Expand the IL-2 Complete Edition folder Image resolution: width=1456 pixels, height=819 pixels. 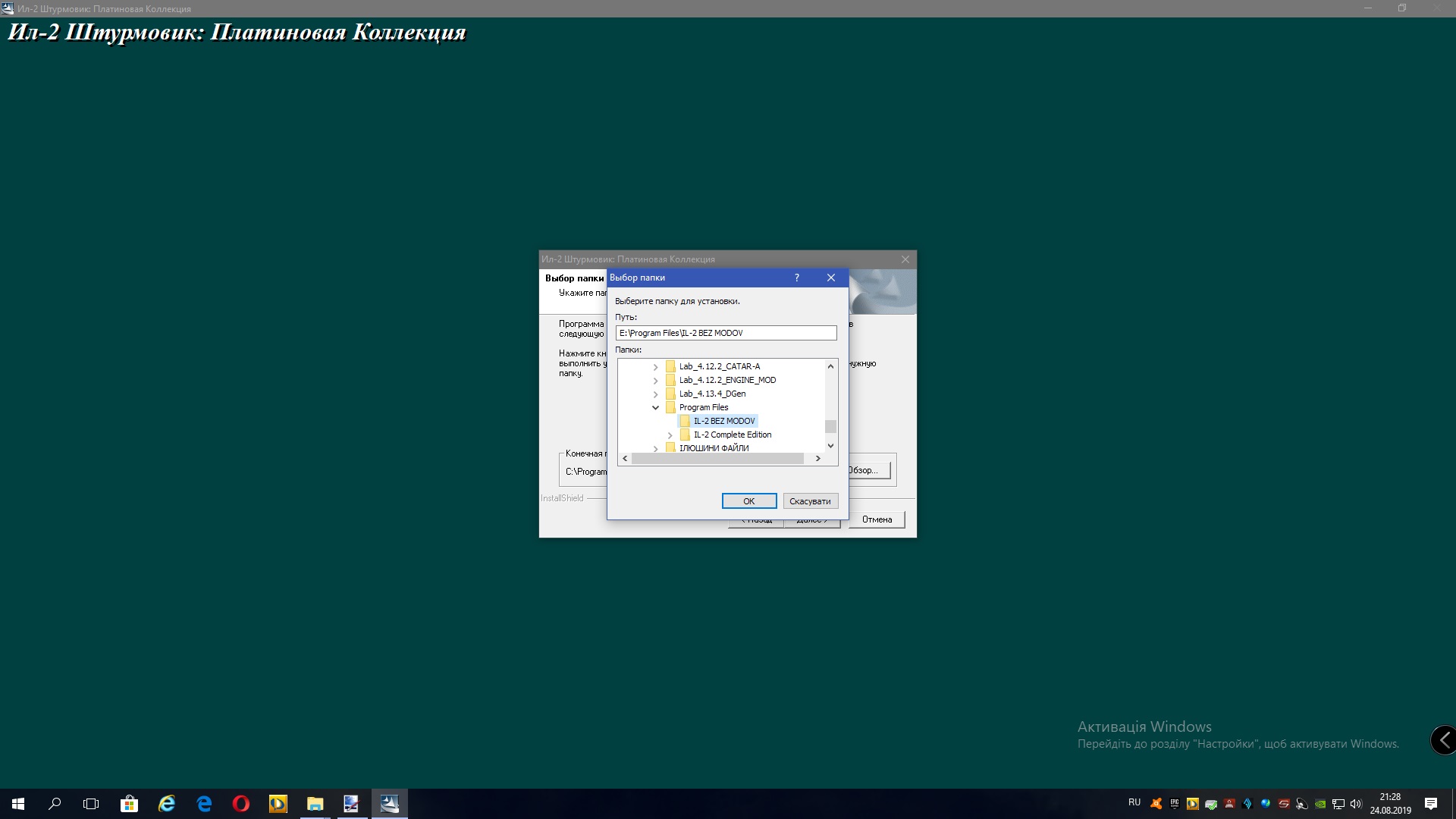pos(670,435)
